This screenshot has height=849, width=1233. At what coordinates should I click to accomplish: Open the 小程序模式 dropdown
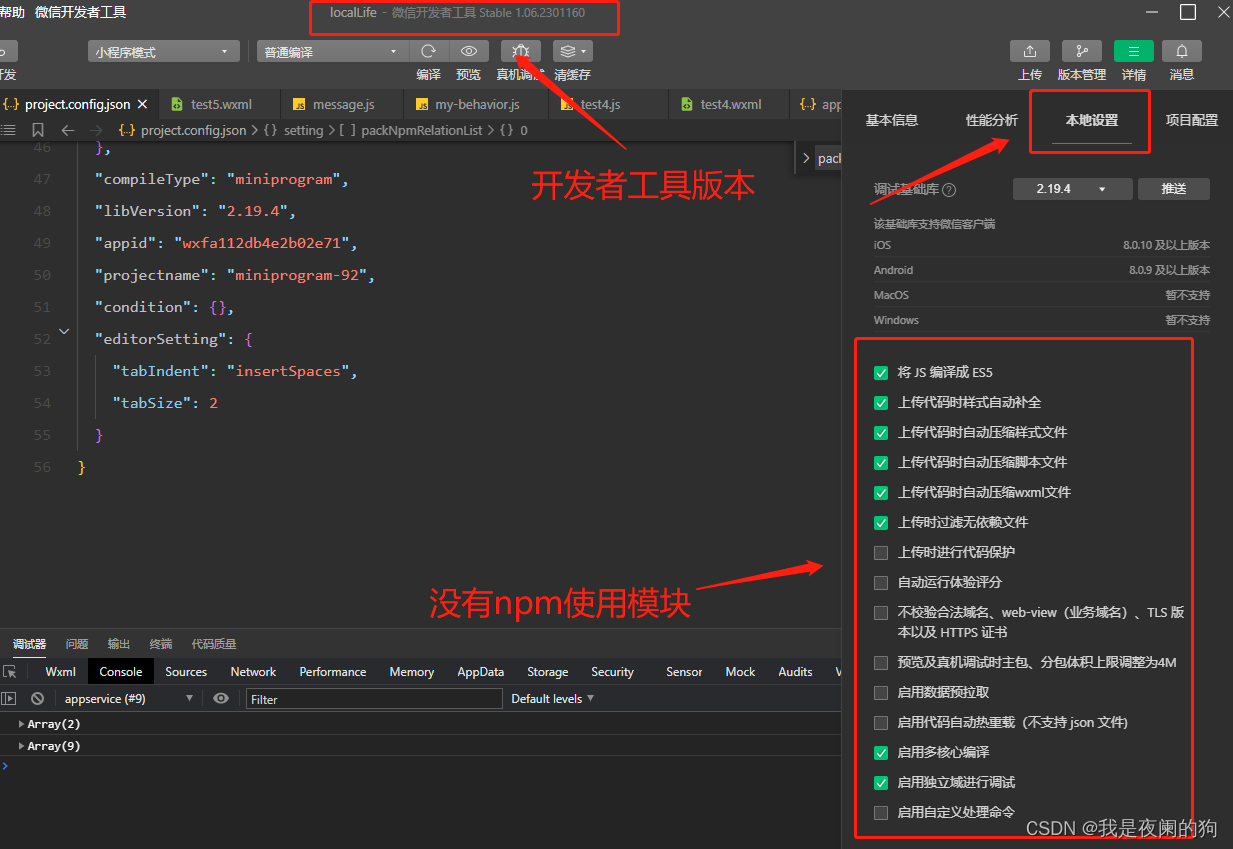coord(163,52)
